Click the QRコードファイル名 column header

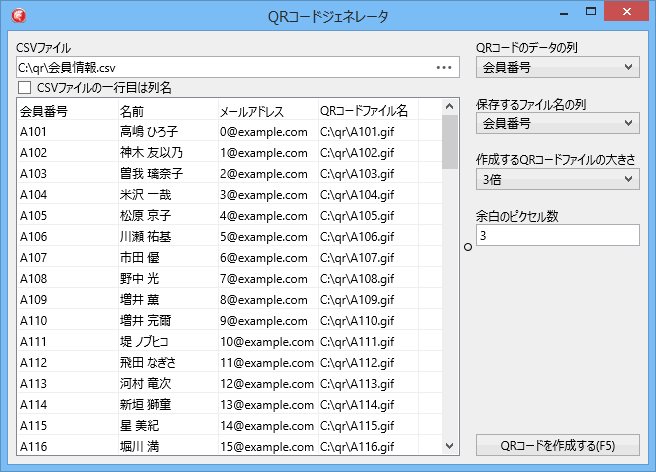[365, 111]
